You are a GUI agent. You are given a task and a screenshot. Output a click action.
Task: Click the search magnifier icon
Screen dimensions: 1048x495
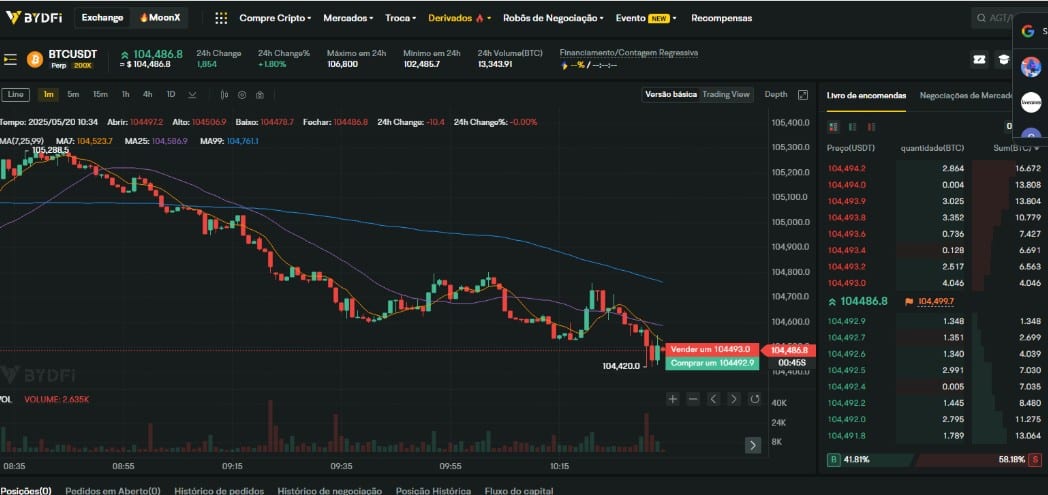(x=981, y=19)
